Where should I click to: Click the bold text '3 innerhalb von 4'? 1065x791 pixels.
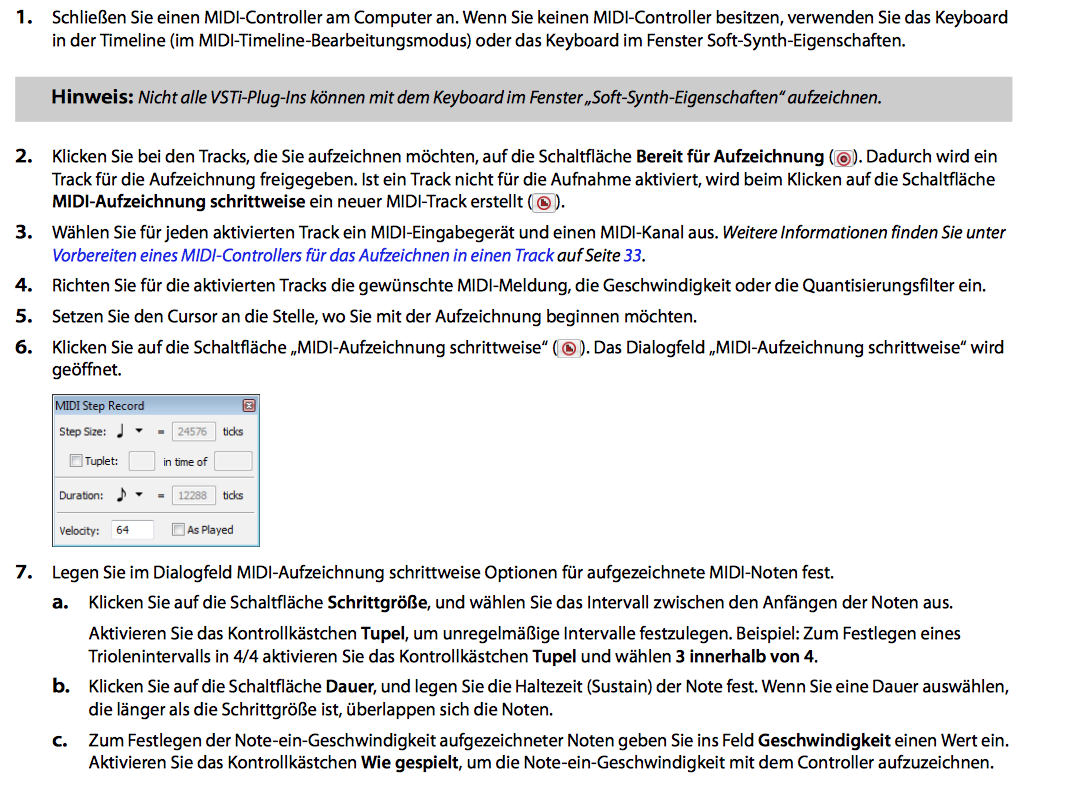[745, 657]
